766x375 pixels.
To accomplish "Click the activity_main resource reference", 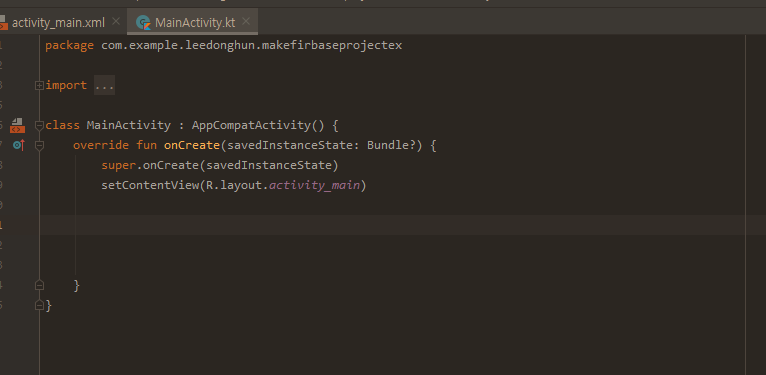I will click(315, 186).
